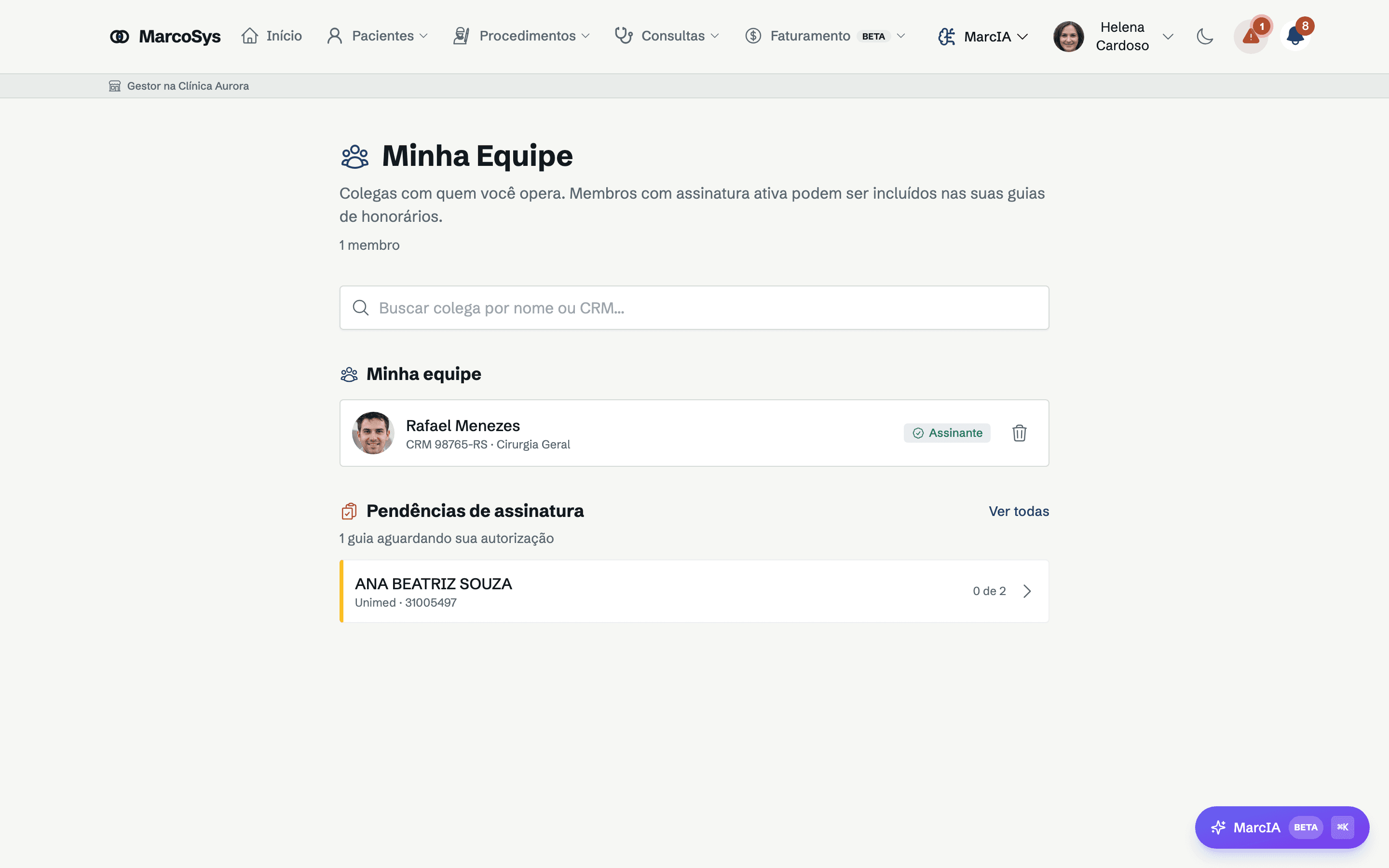The height and width of the screenshot is (868, 1389).
Task: Expand the Consultas menu
Action: pos(667,36)
